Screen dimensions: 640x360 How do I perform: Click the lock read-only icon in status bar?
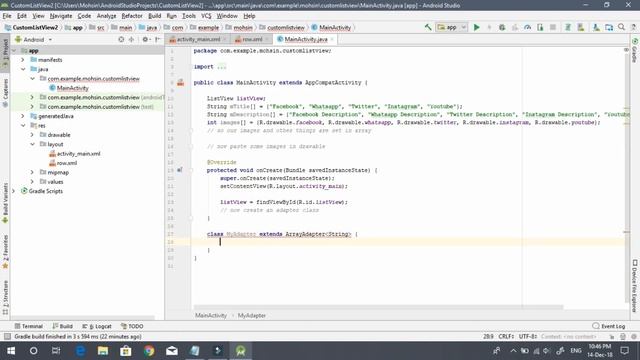(612, 337)
